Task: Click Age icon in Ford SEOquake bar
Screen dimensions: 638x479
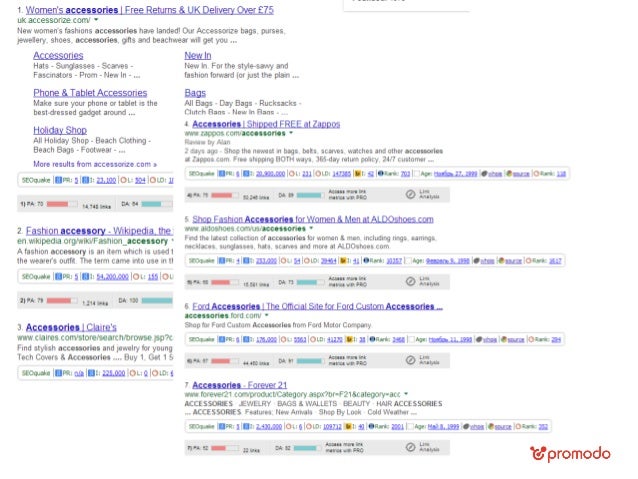Action: pos(411,339)
